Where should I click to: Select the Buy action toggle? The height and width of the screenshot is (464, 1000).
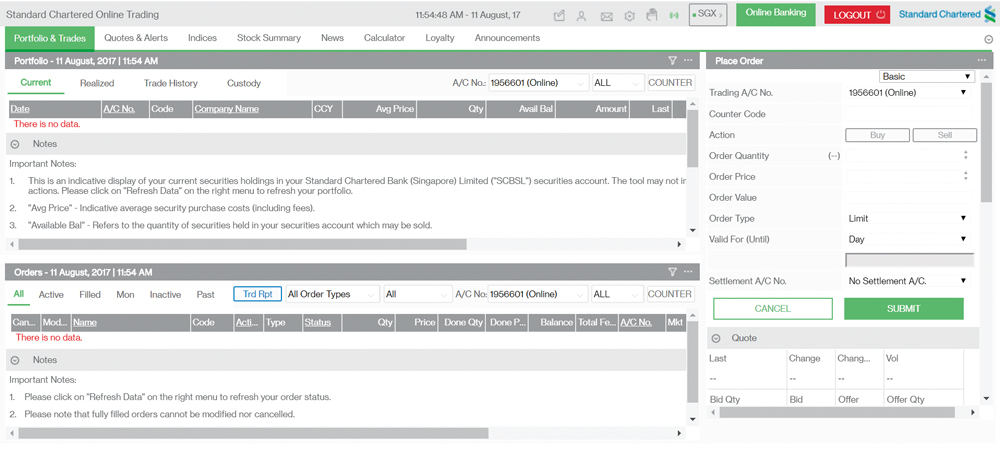click(877, 135)
